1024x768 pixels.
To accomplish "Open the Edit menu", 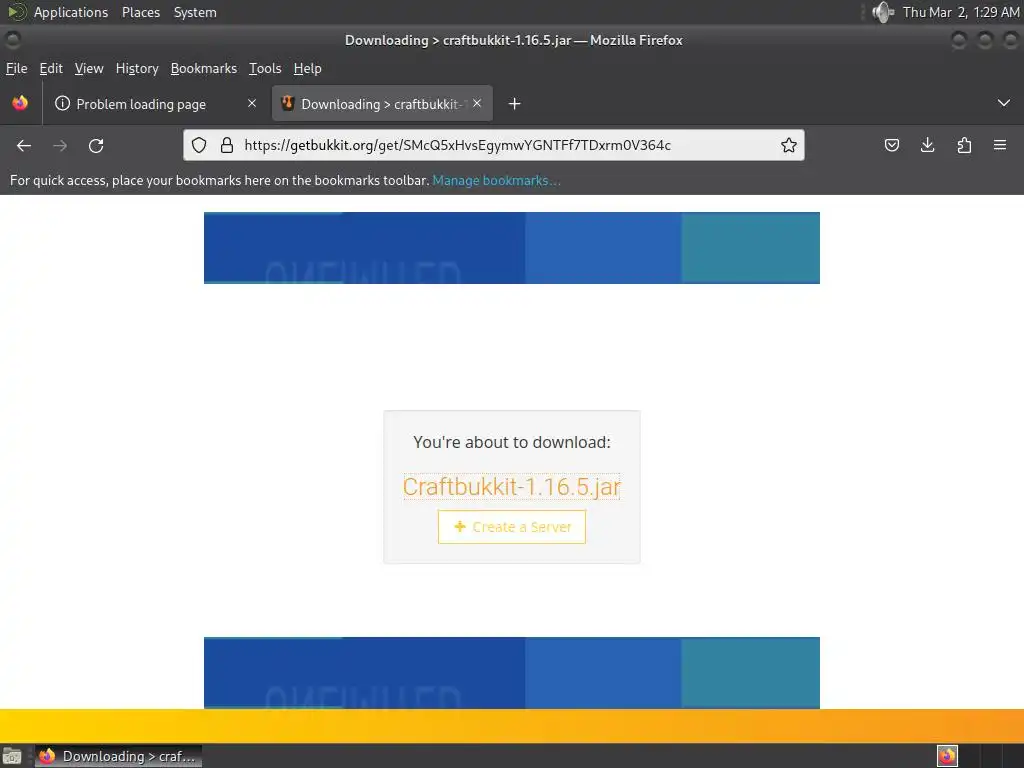I will pos(51,69).
